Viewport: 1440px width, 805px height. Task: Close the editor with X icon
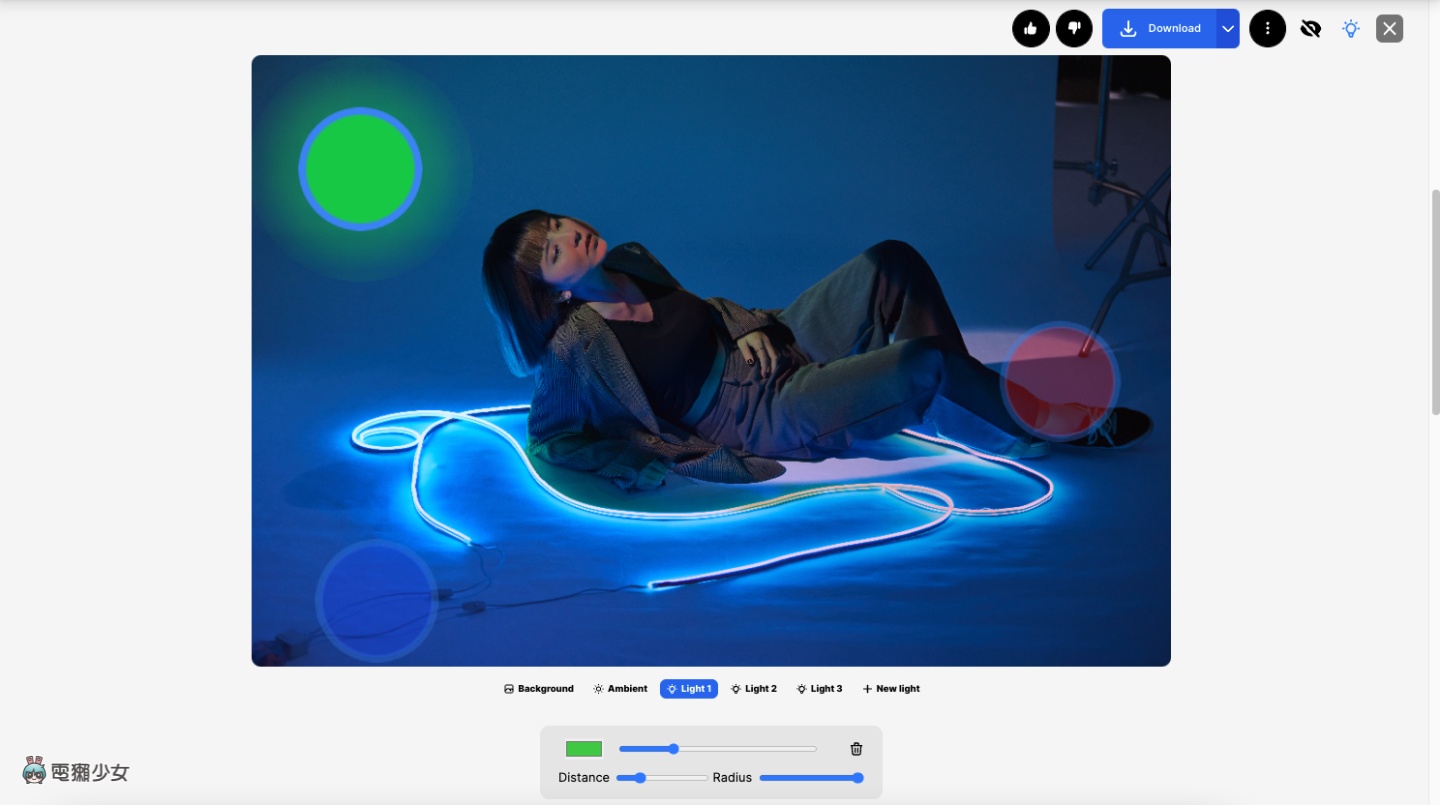pos(1389,28)
